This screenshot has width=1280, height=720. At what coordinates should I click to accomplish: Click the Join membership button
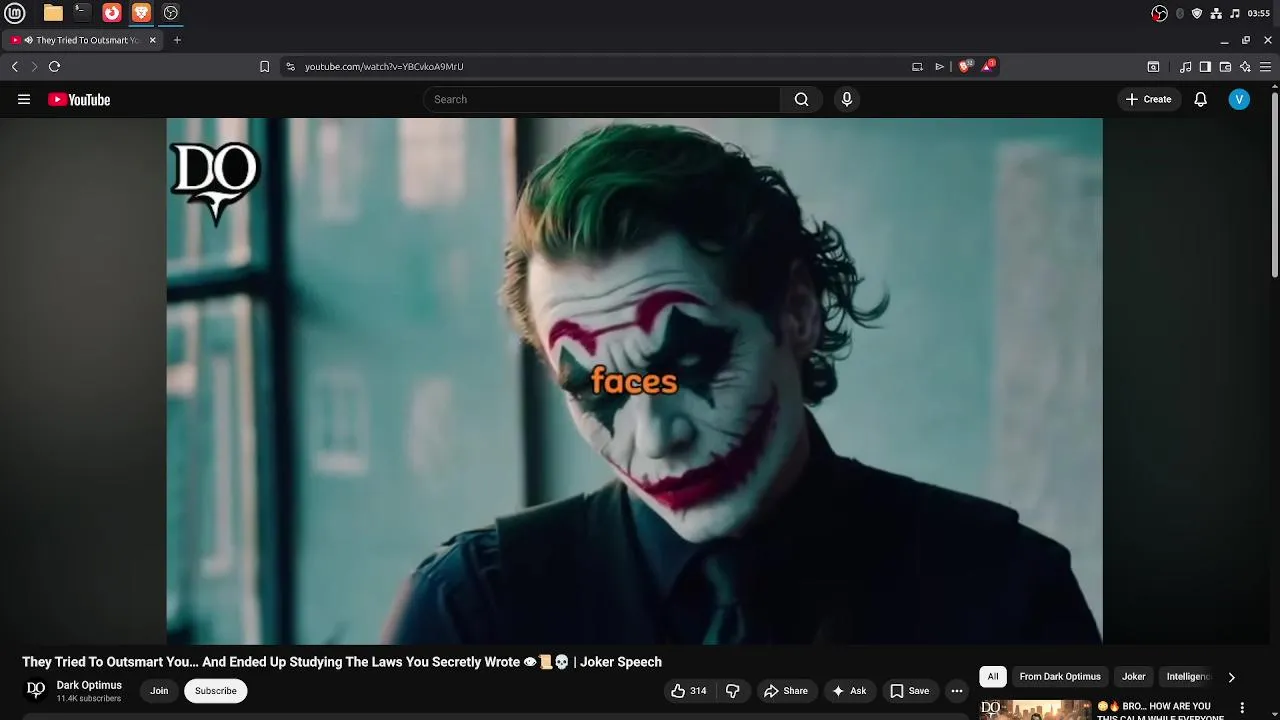[159, 691]
